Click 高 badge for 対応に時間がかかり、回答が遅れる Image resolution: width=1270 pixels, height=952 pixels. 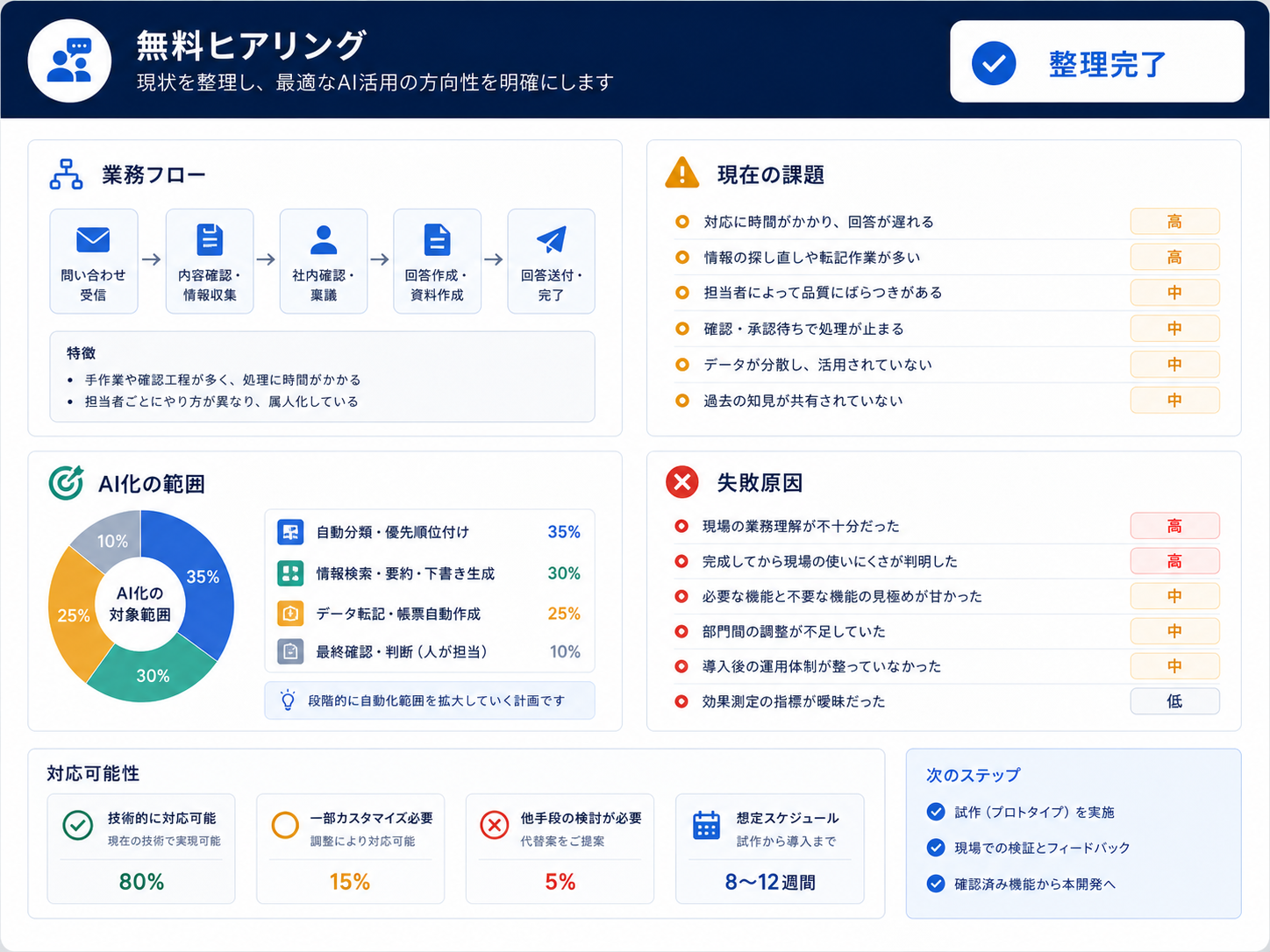pos(1174,222)
